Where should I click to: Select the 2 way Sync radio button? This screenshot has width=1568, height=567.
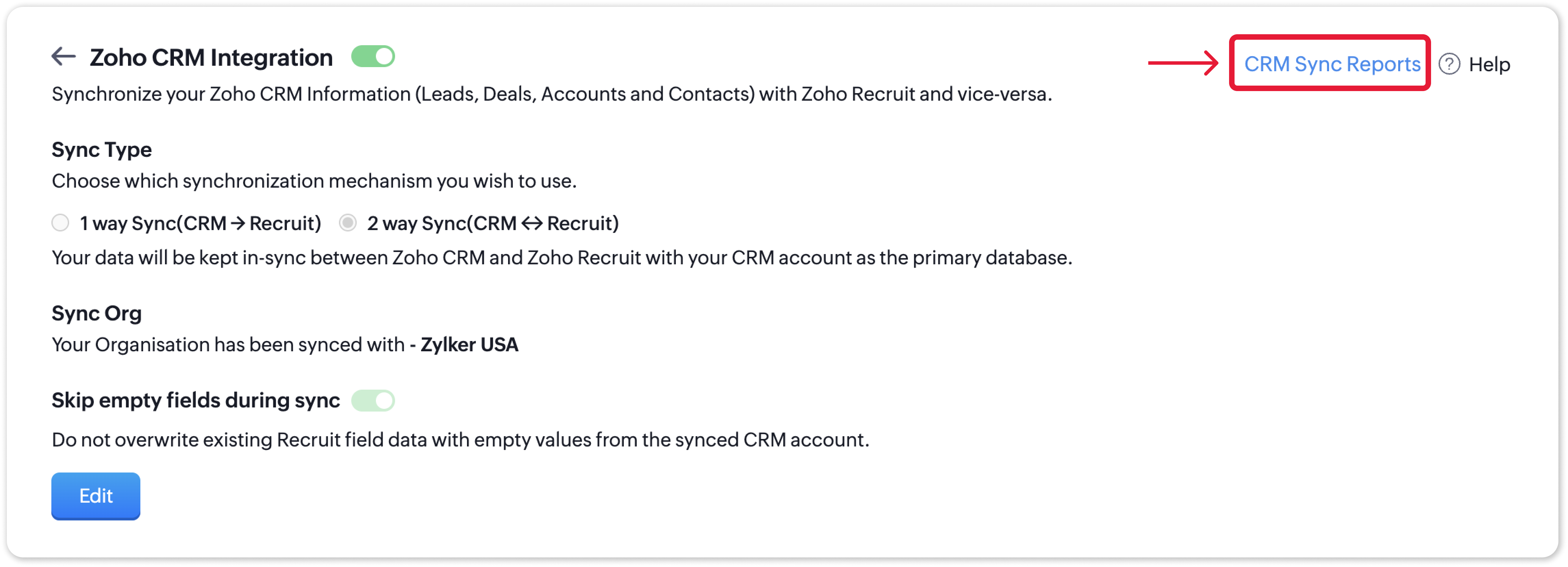(347, 223)
